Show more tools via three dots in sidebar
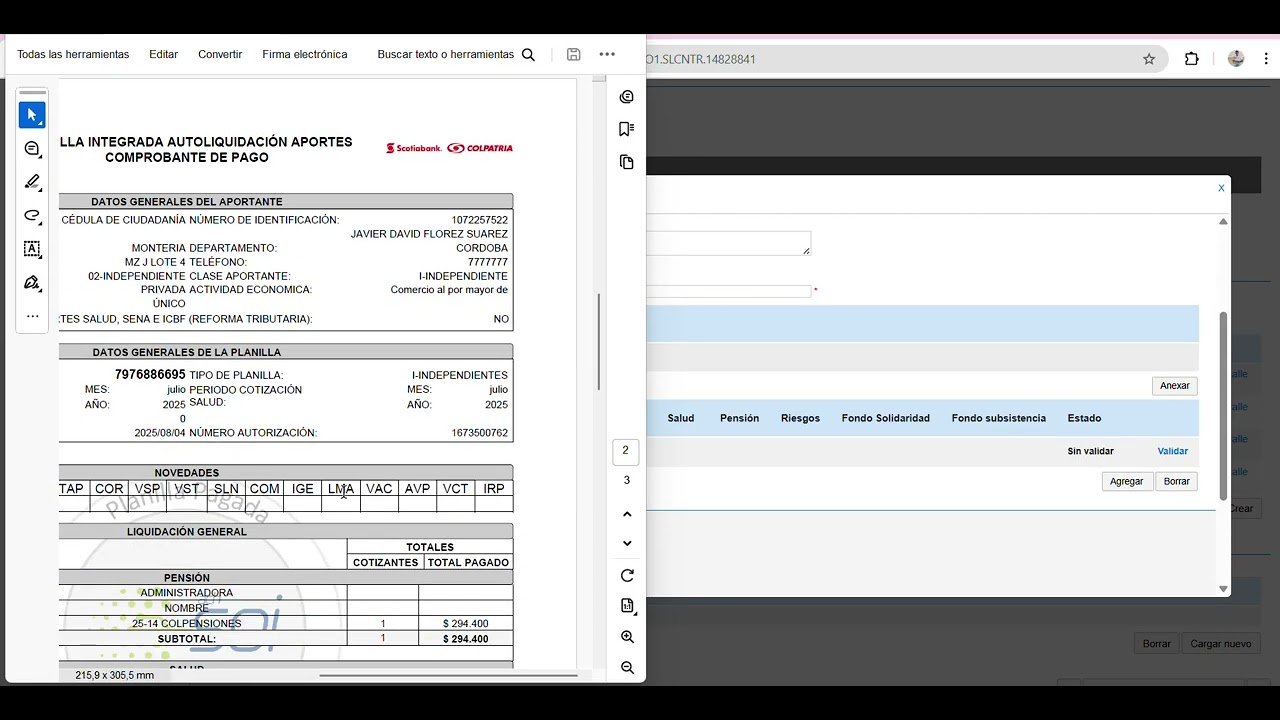 pos(32,316)
